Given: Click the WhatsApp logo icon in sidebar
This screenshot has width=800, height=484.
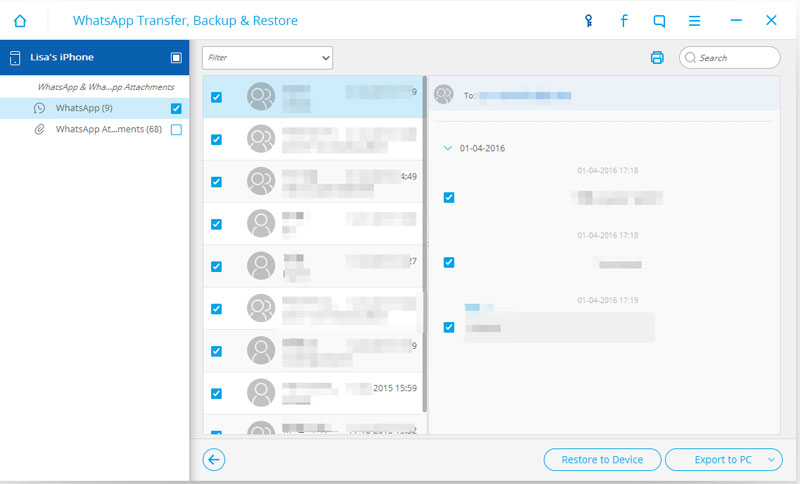Looking at the screenshot, I should coord(39,108).
